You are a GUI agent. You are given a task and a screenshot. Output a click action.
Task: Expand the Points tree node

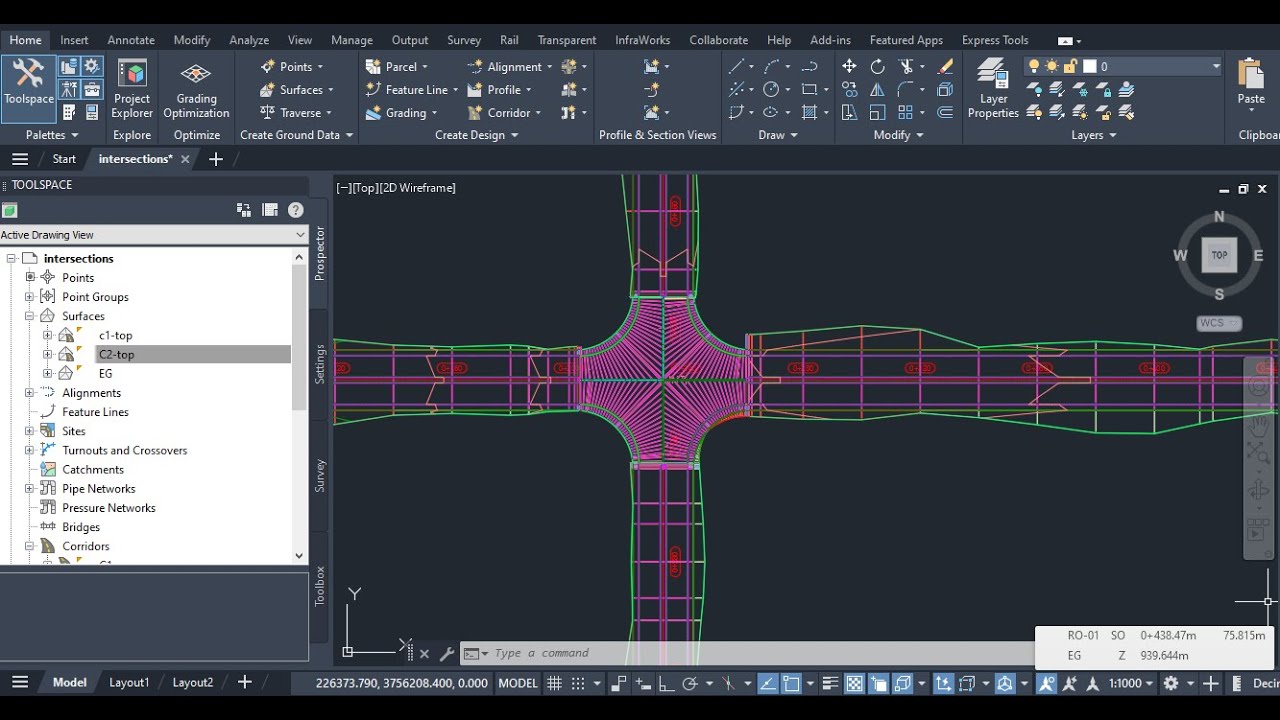coord(29,277)
